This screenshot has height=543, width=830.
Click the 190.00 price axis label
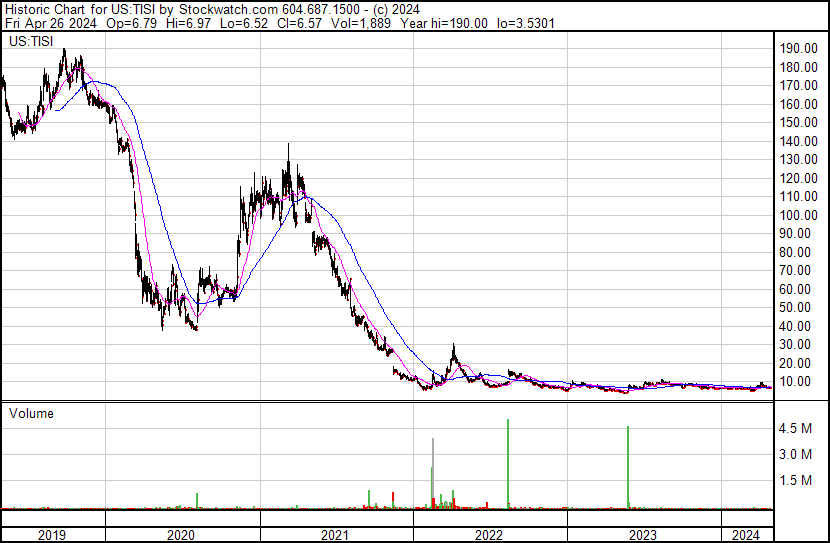coord(799,49)
